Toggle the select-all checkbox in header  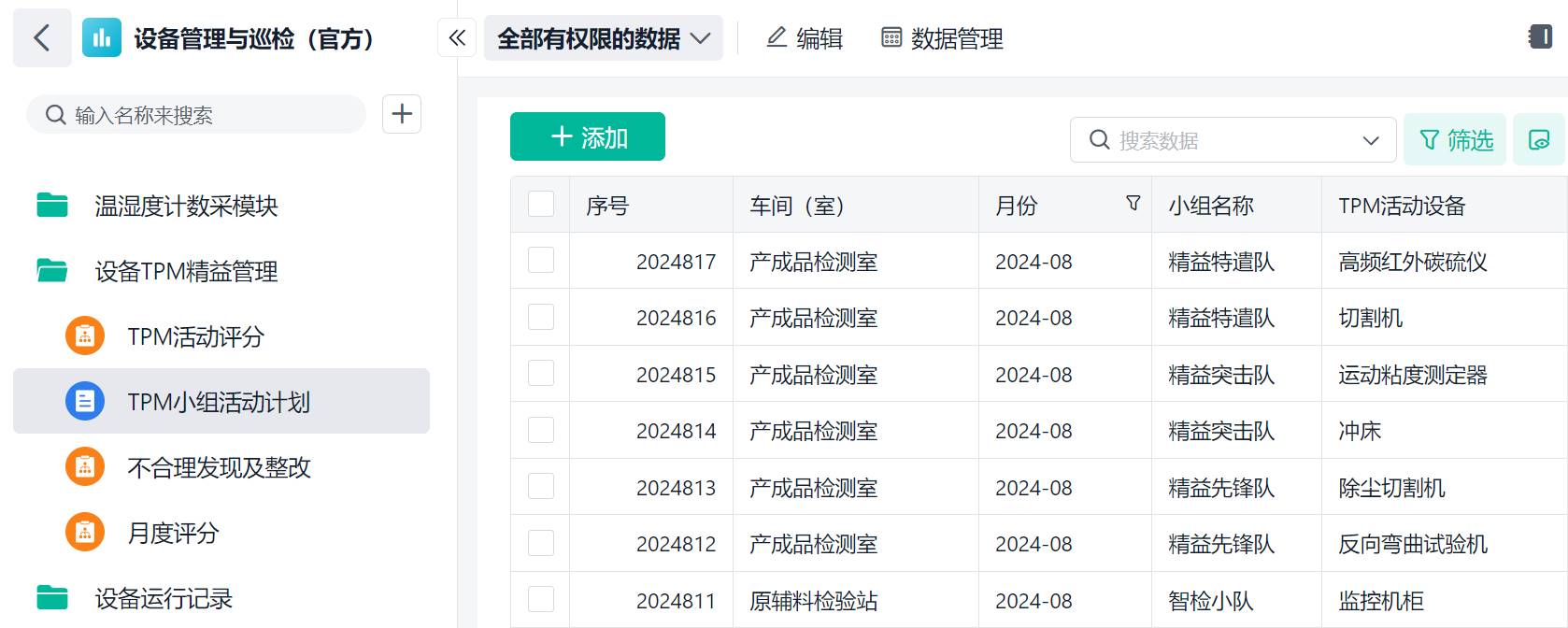(541, 204)
